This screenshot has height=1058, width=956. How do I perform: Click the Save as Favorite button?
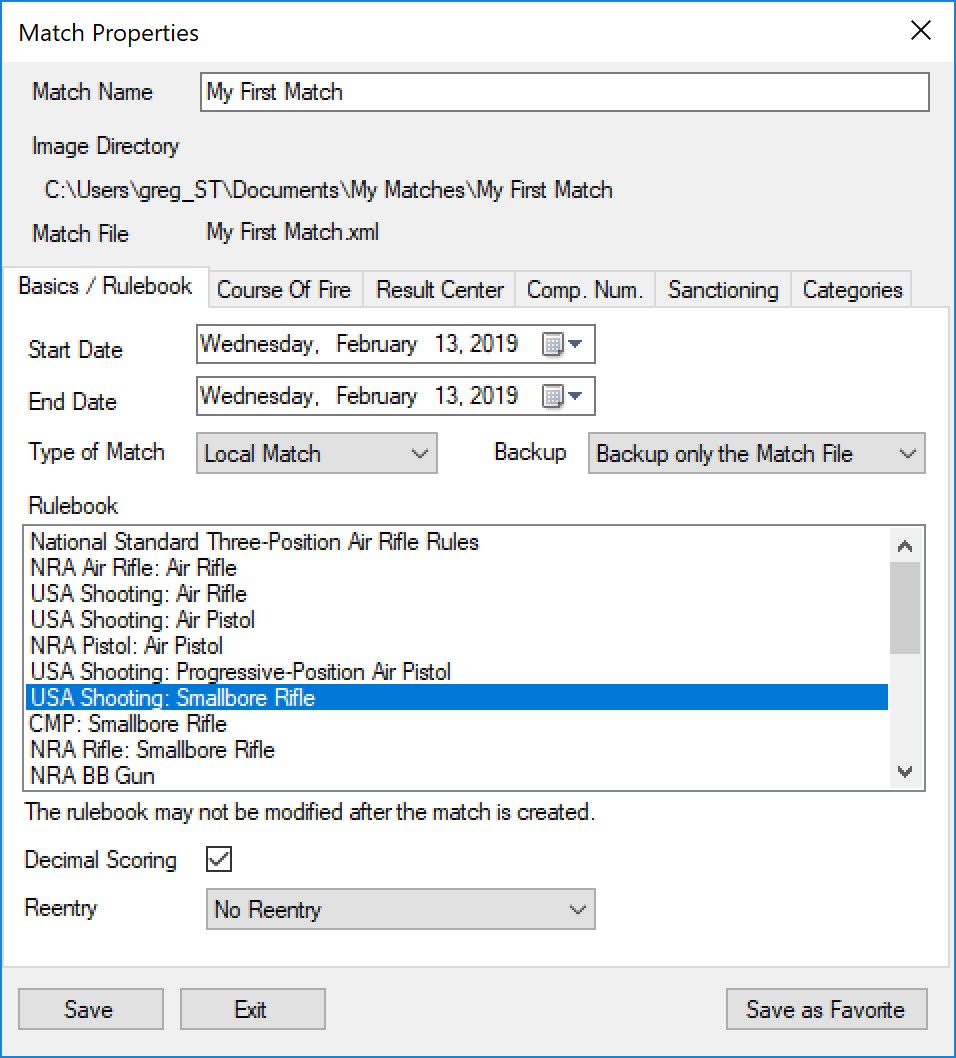point(826,1010)
